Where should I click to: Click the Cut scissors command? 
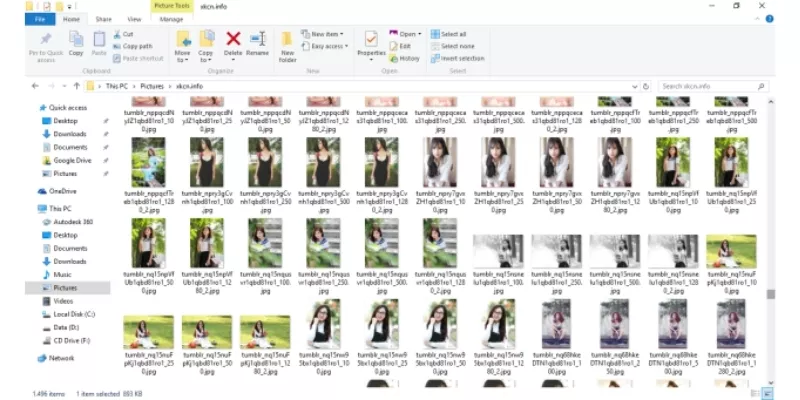(123, 34)
